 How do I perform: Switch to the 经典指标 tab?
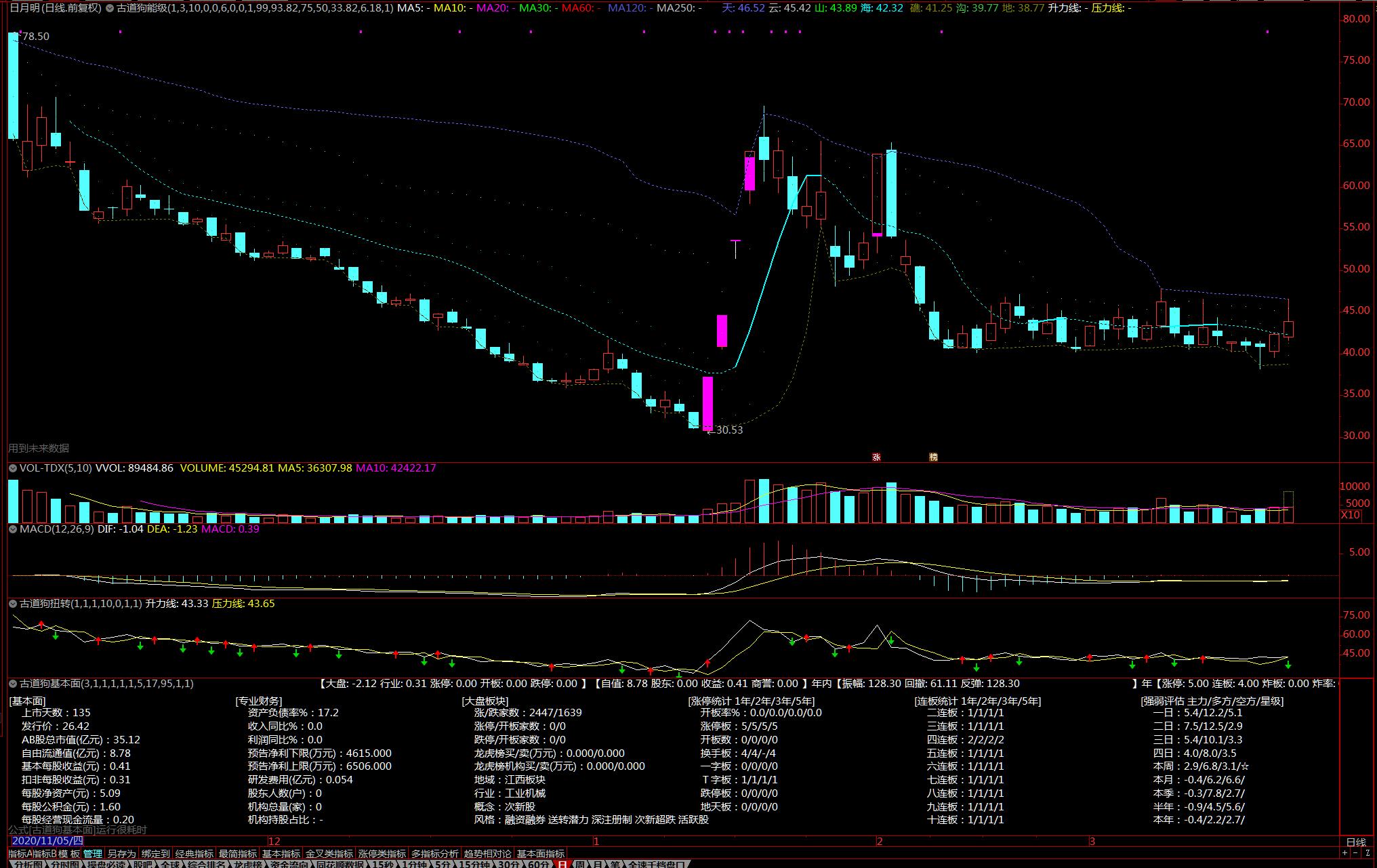pos(194,854)
